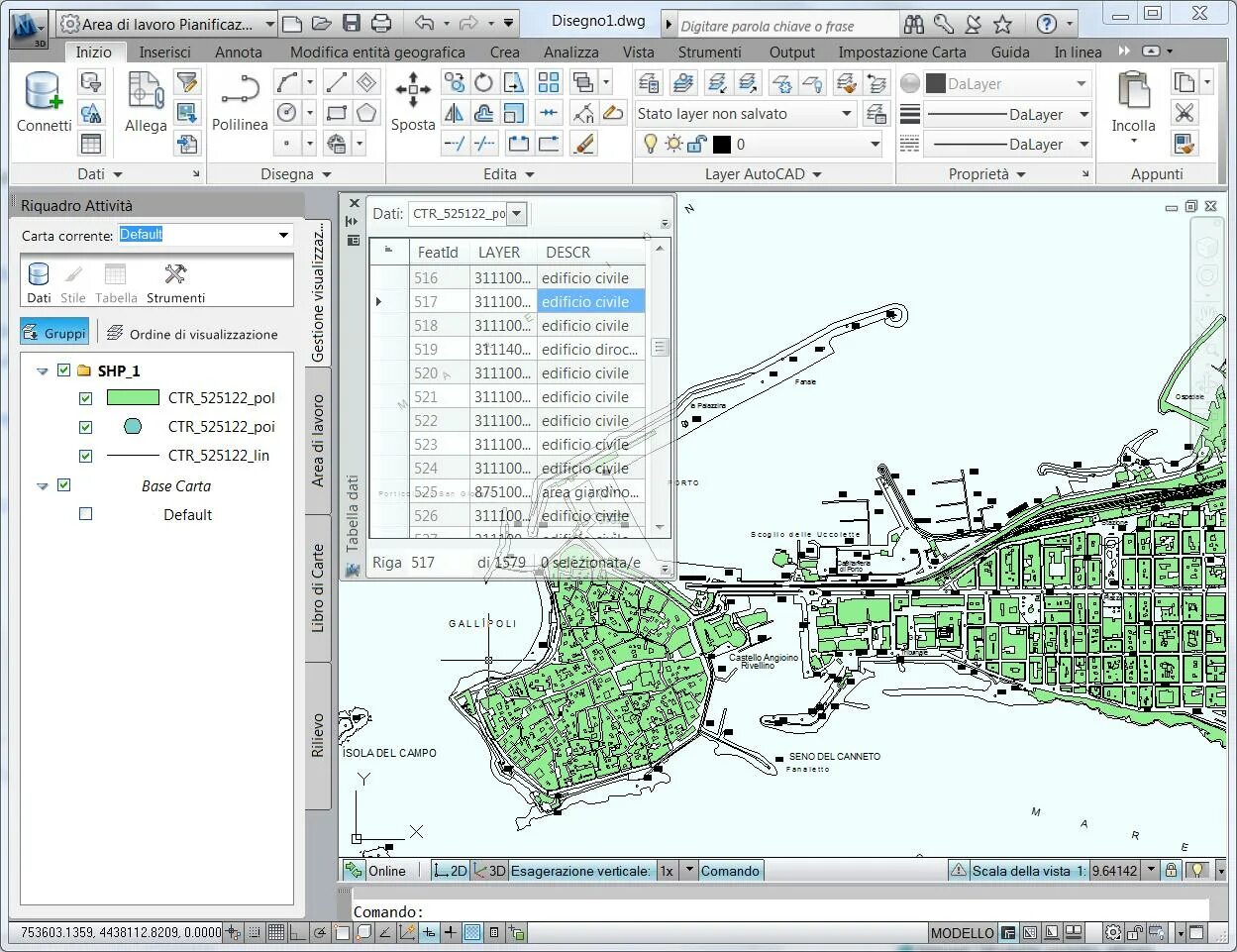
Task: Open the Analizza ribbon tab
Action: [570, 52]
